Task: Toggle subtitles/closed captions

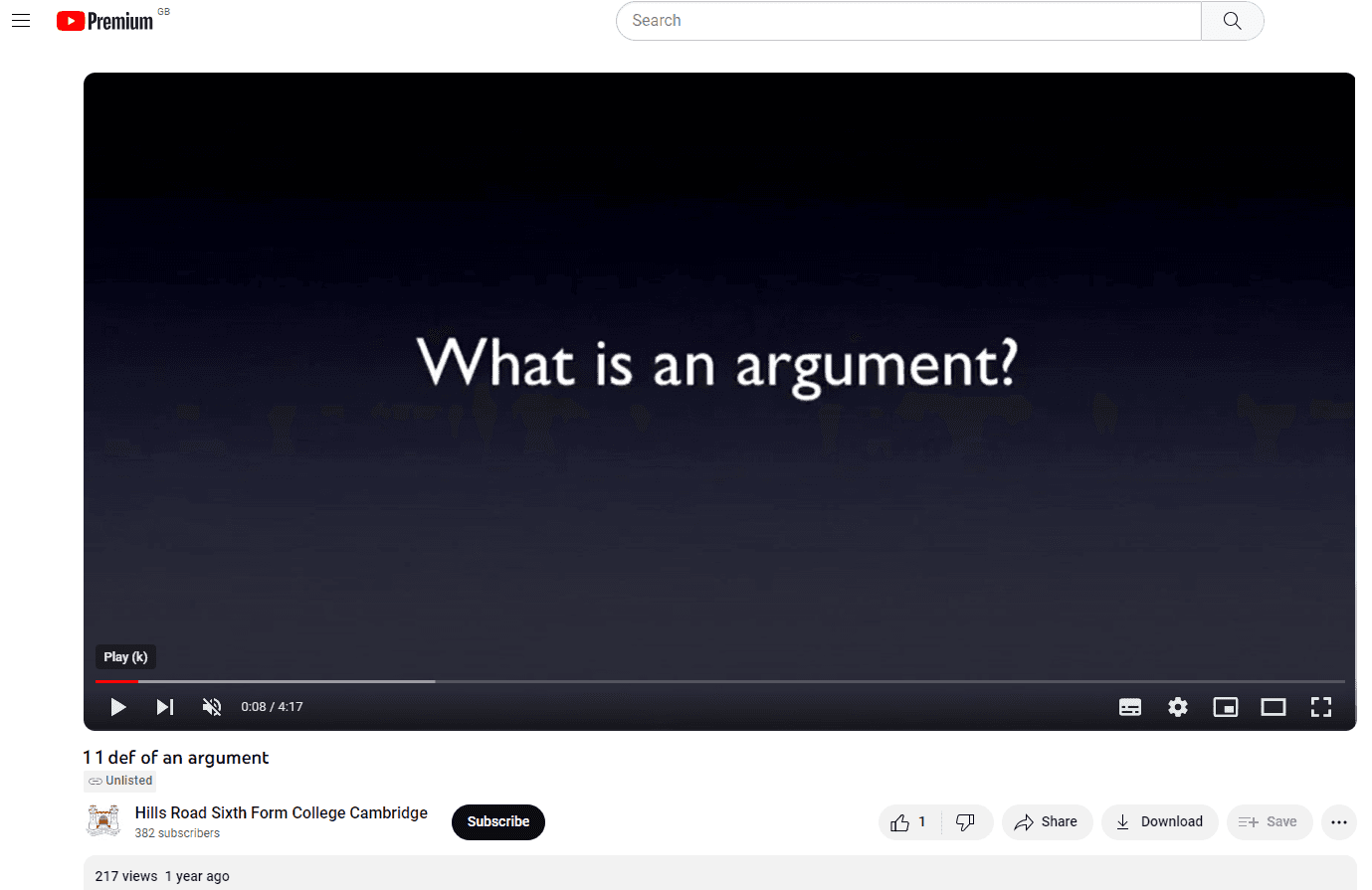Action: click(x=1130, y=707)
